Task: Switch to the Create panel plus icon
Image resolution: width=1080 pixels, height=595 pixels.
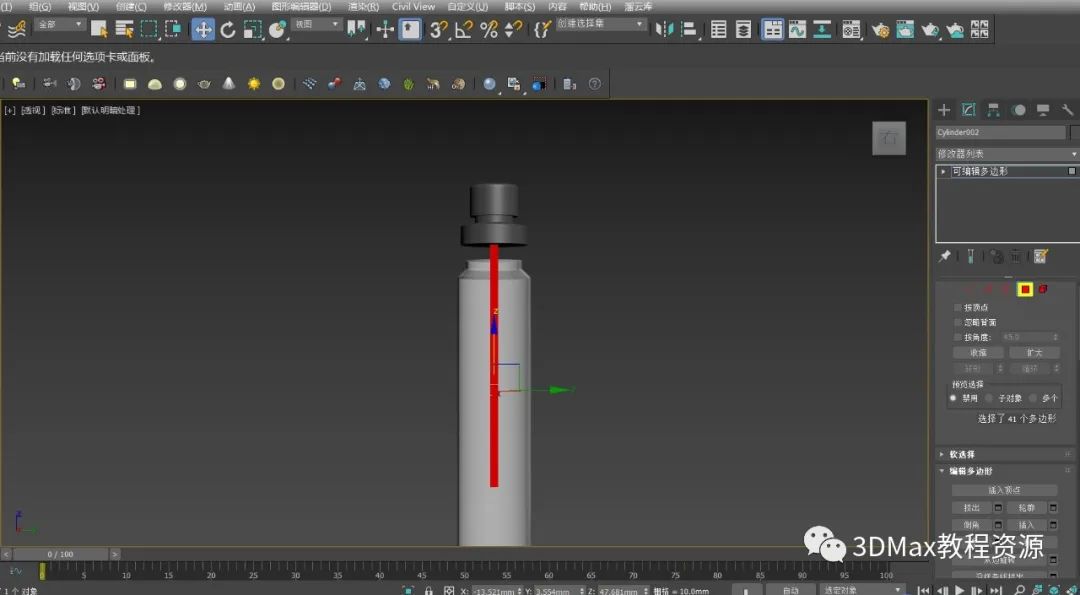Action: click(x=943, y=110)
